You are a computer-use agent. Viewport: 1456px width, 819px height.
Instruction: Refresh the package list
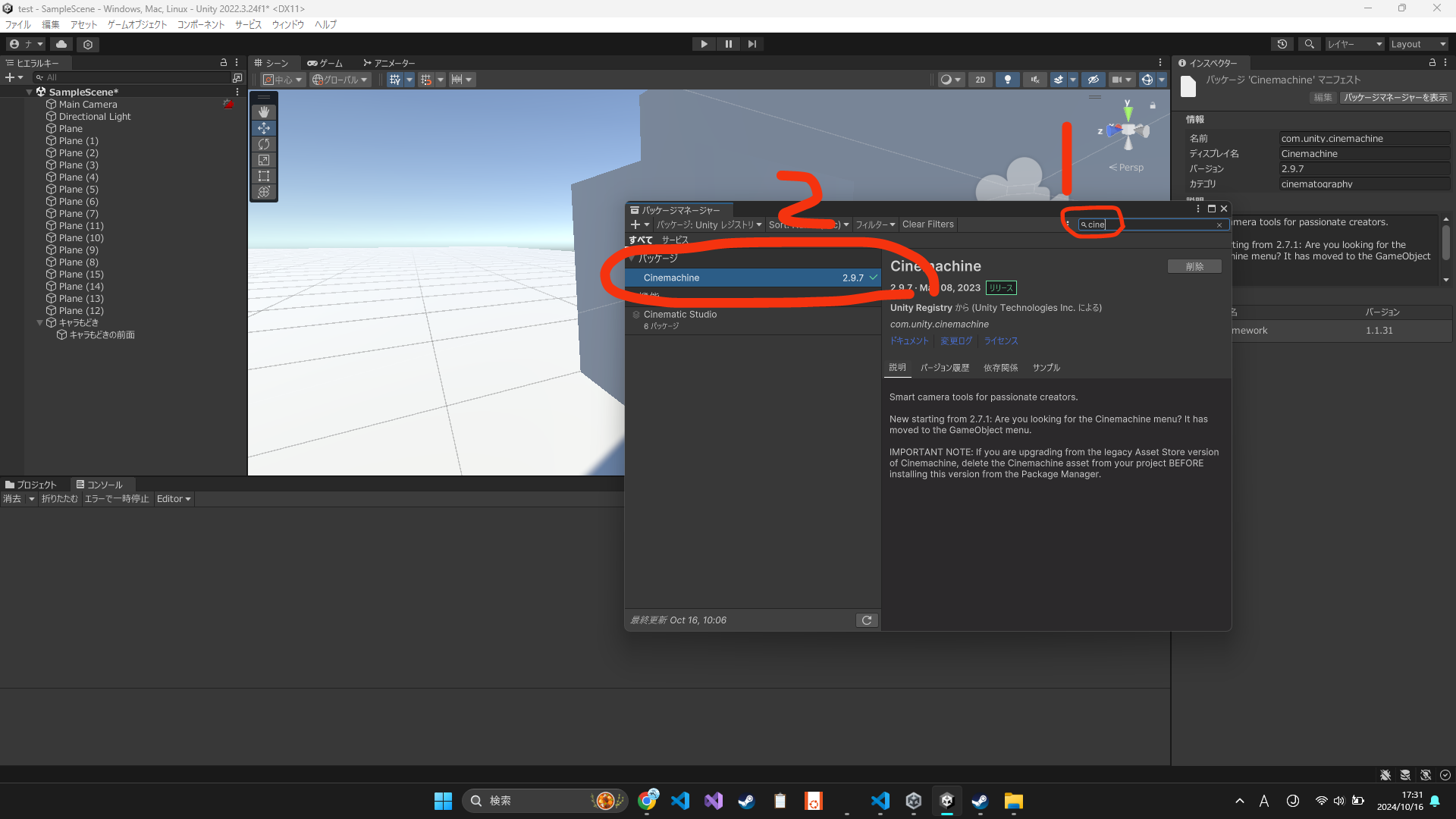pyautogui.click(x=867, y=620)
